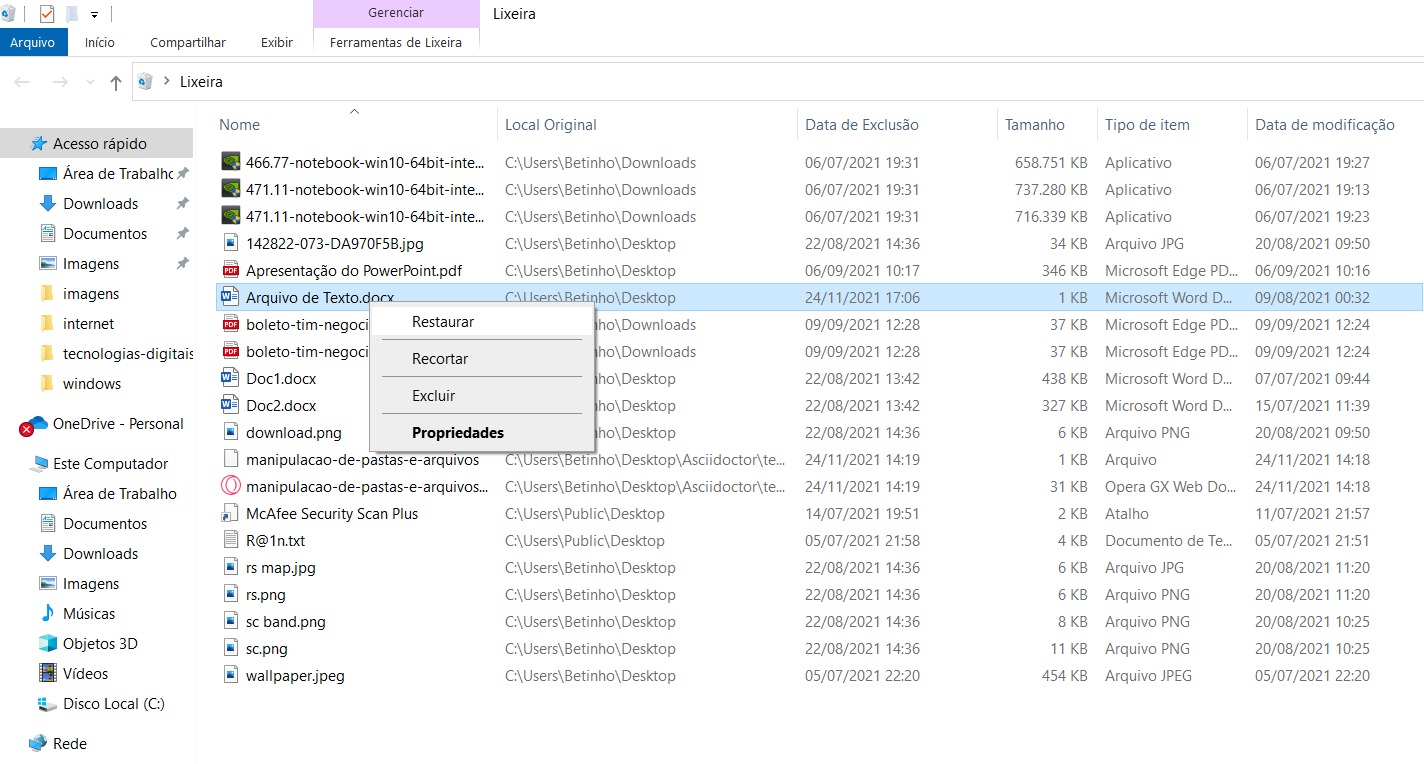Switch to the Início ribbon tab
This screenshot has width=1424, height=764.
pyautogui.click(x=100, y=42)
